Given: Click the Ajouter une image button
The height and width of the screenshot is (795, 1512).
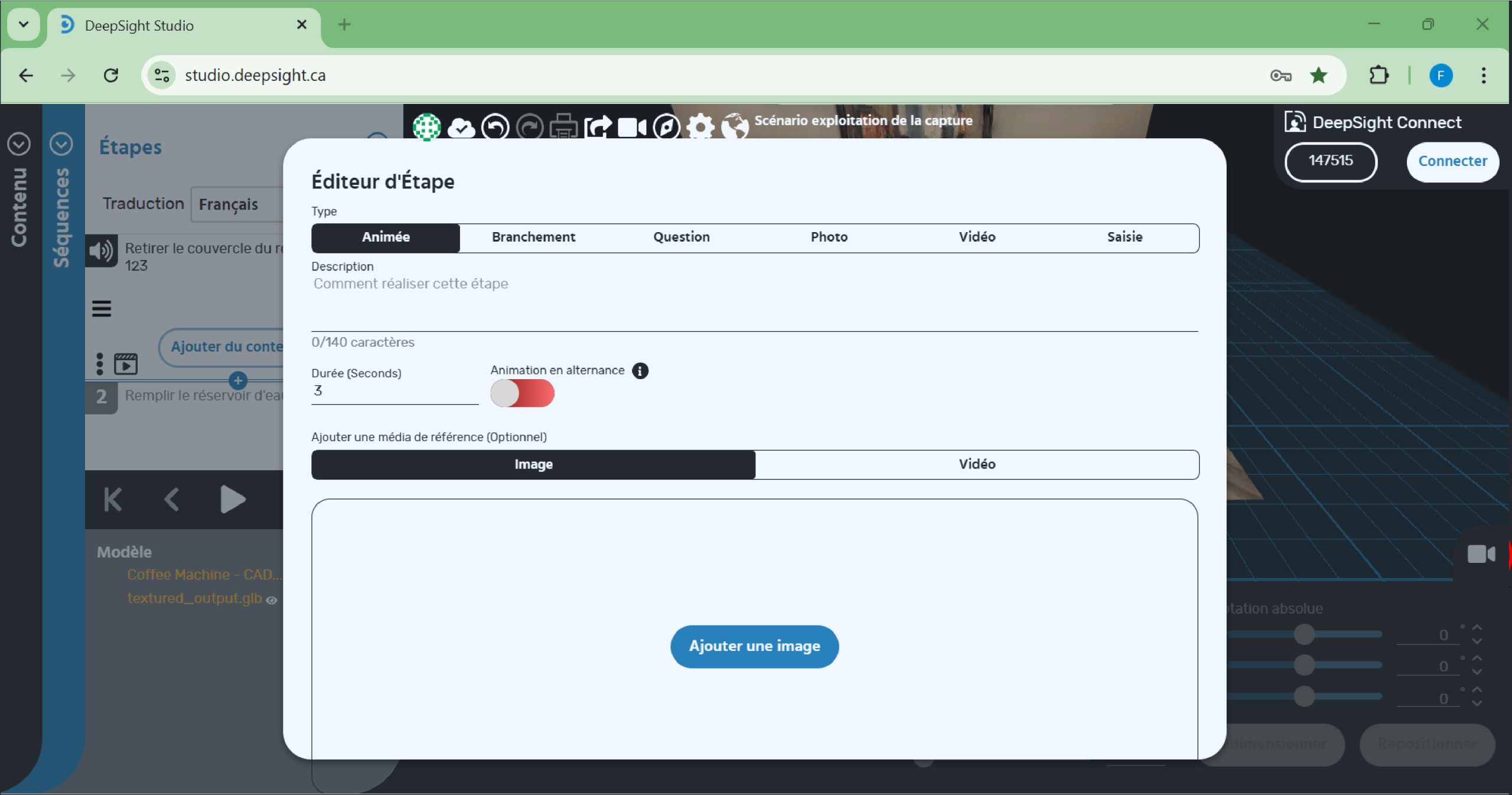Looking at the screenshot, I should tap(754, 646).
